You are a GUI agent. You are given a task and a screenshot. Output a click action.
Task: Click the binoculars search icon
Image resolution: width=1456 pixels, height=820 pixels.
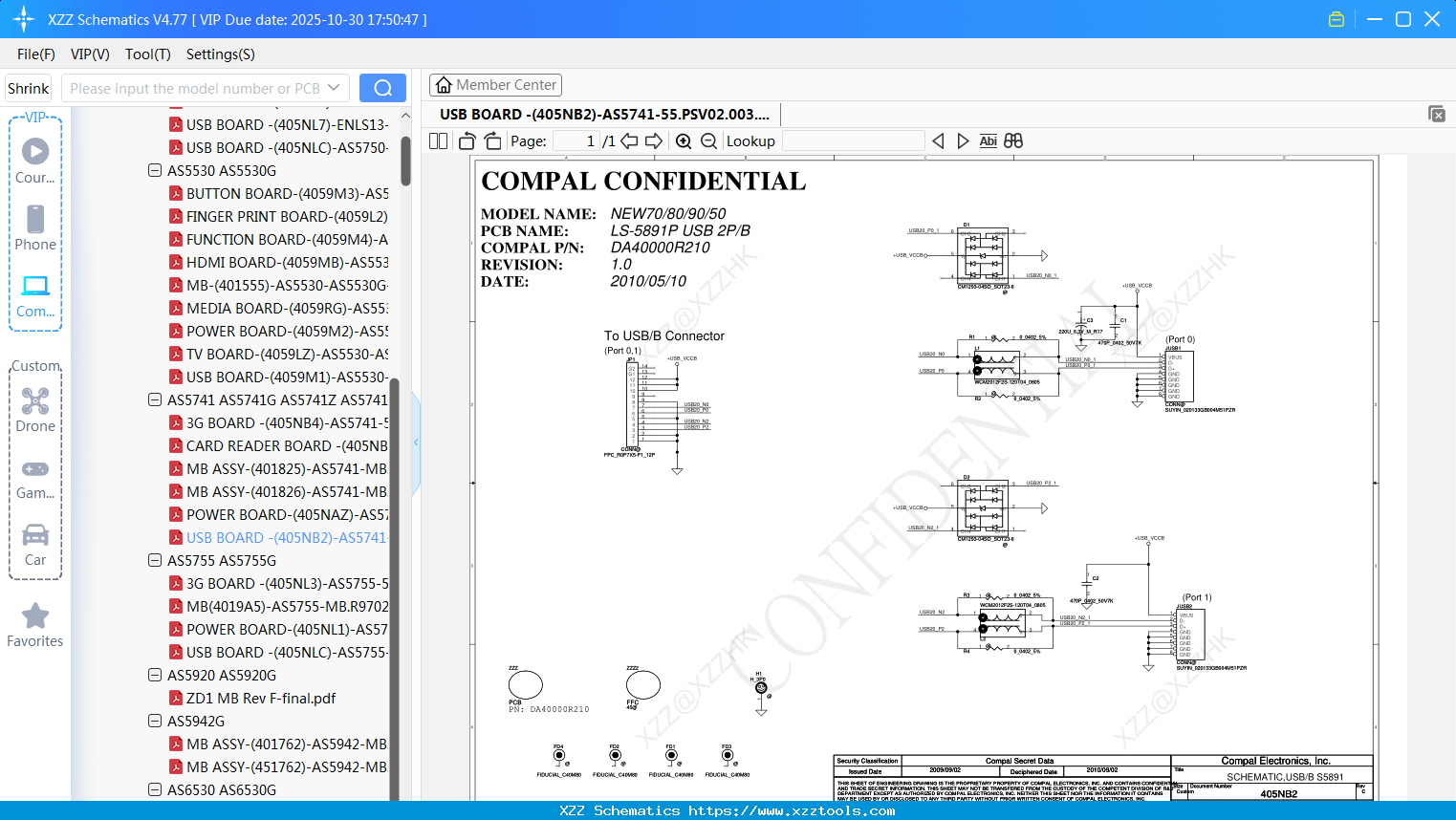click(x=1013, y=140)
